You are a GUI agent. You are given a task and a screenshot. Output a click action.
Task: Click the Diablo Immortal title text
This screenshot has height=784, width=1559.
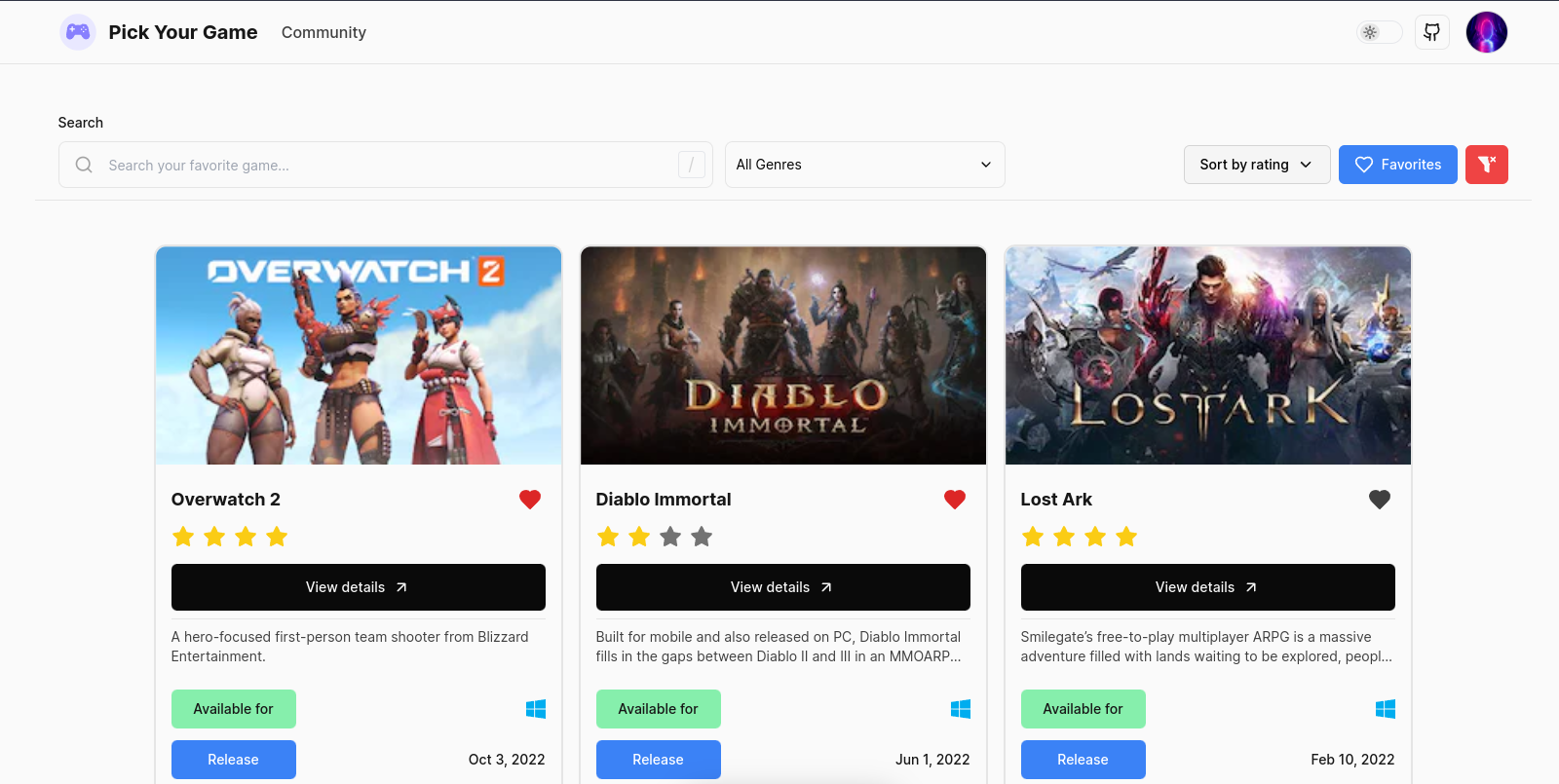pyautogui.click(x=664, y=500)
